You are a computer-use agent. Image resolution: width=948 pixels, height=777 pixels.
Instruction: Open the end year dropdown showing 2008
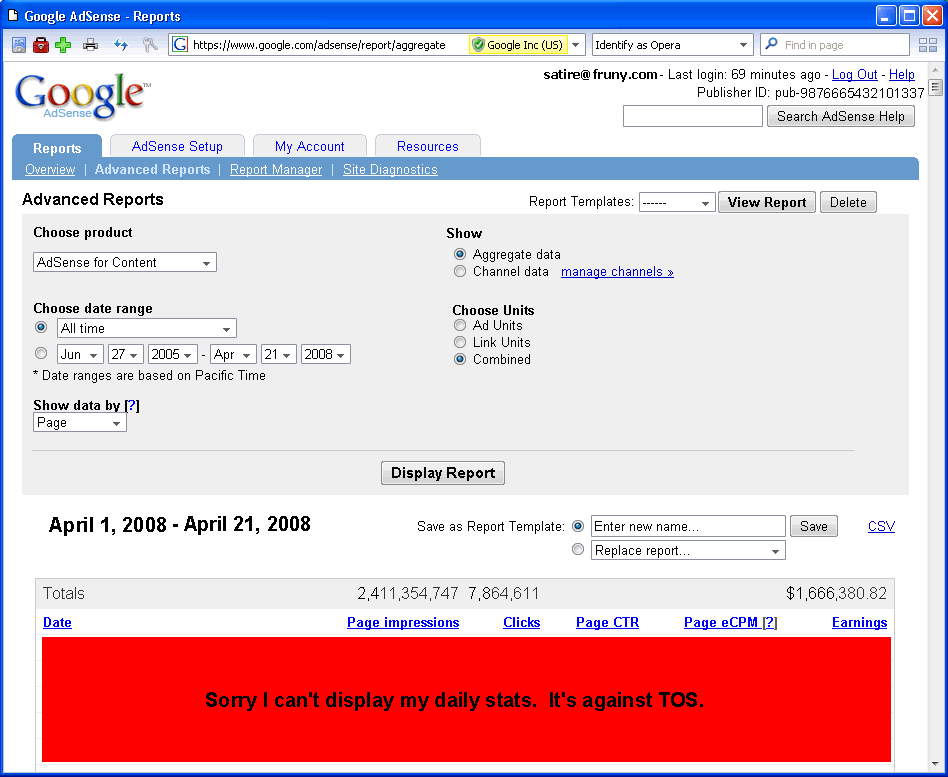click(326, 354)
